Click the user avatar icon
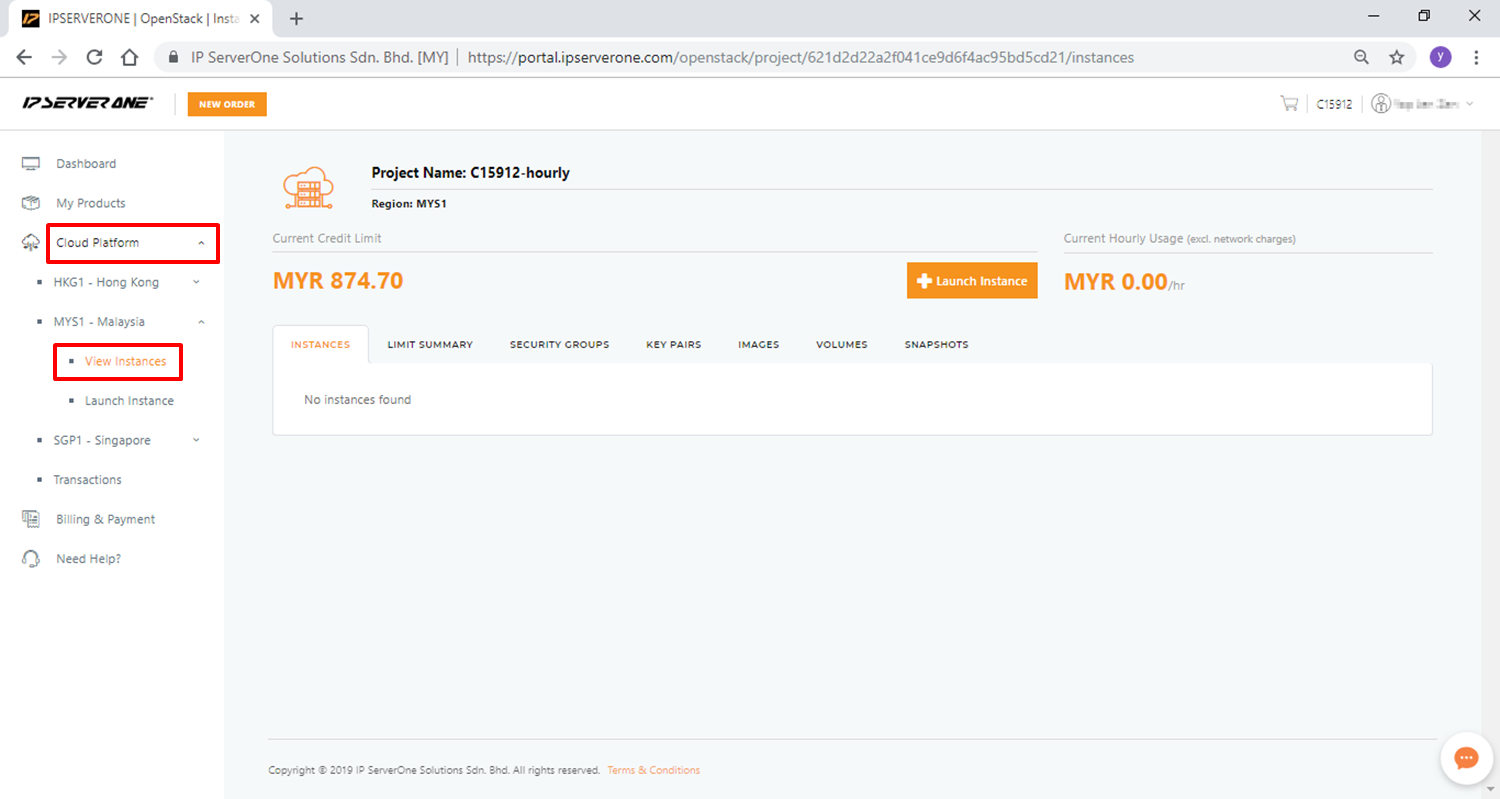The image size is (1500, 799). [1381, 103]
